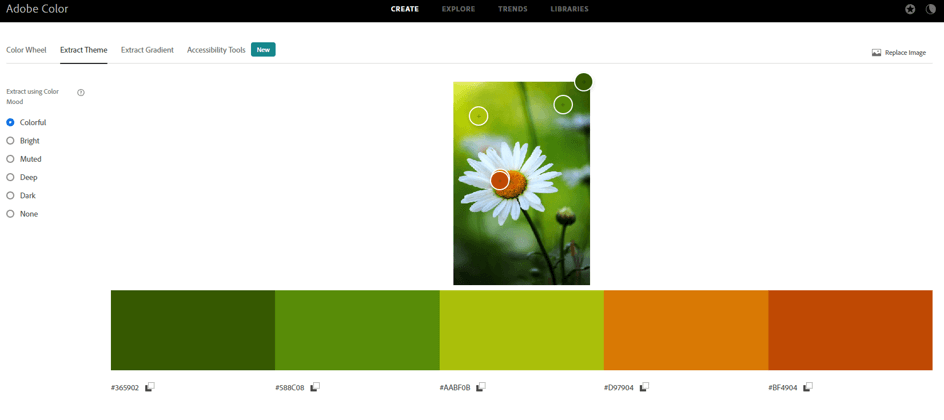Open the TRENDS menu
The image size is (944, 420).
pos(513,9)
